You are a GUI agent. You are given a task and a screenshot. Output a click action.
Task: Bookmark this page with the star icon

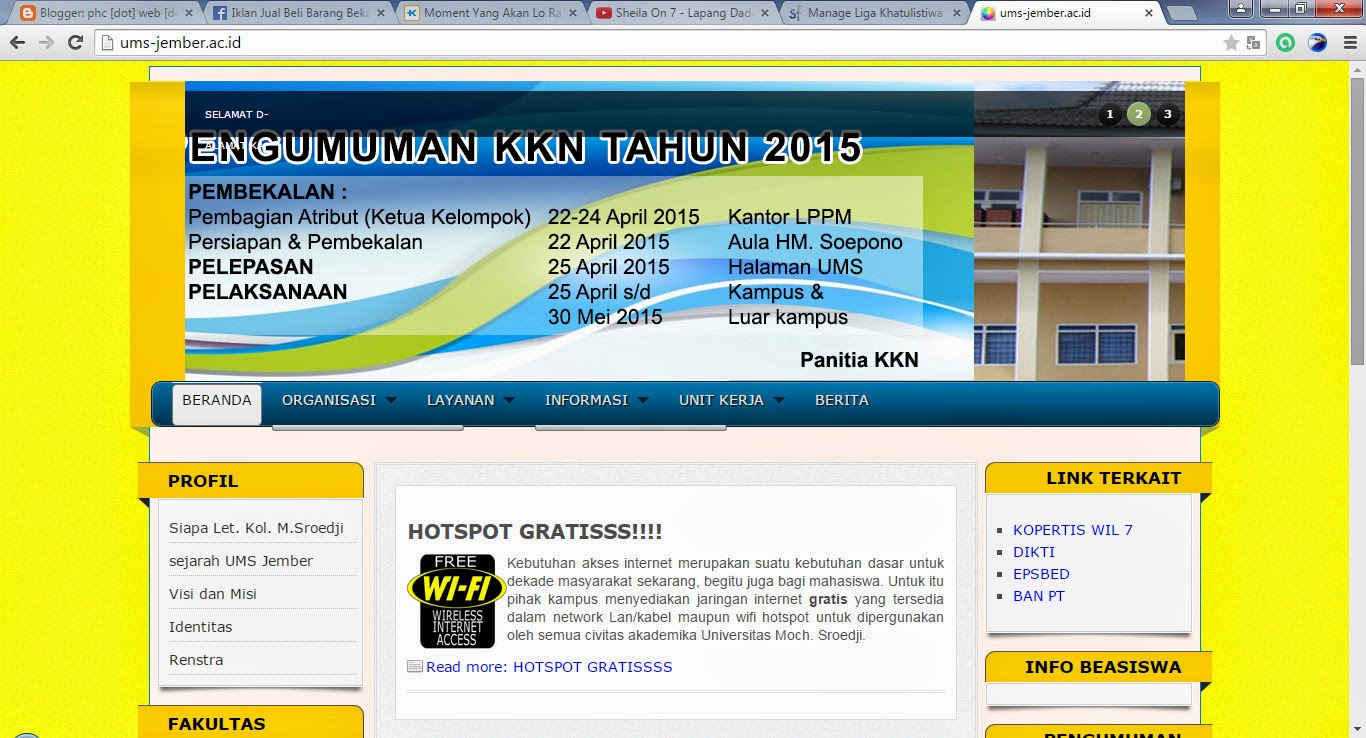(1231, 43)
